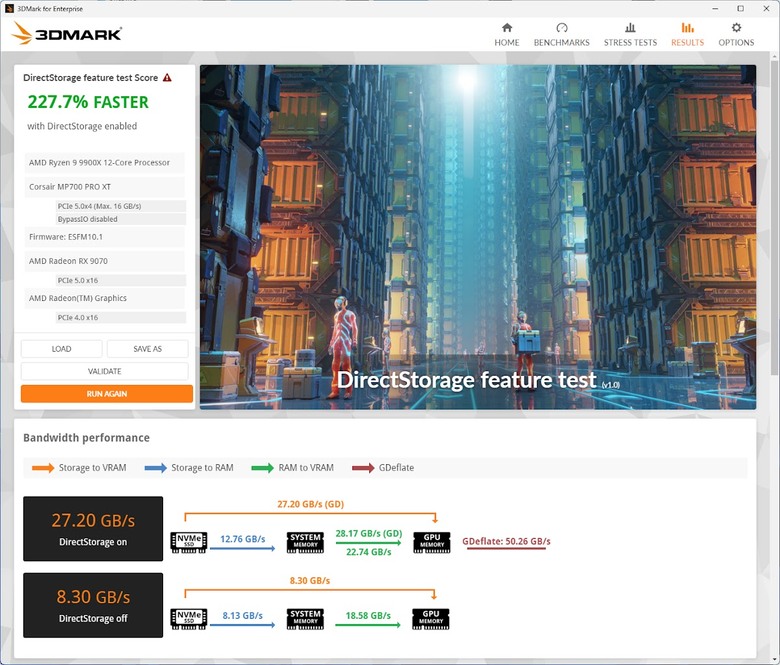Click the 227.7% FASTER score text

pyautogui.click(x=88, y=102)
